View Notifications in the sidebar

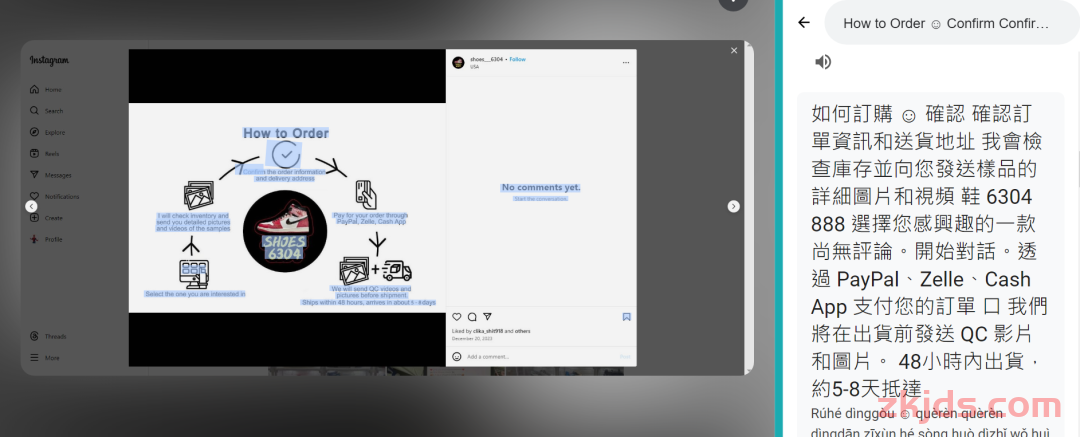click(54, 196)
